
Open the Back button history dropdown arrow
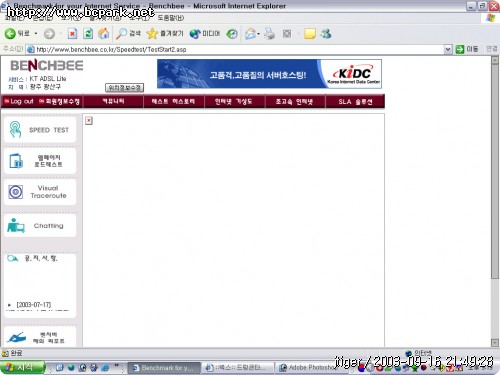click(x=36, y=34)
